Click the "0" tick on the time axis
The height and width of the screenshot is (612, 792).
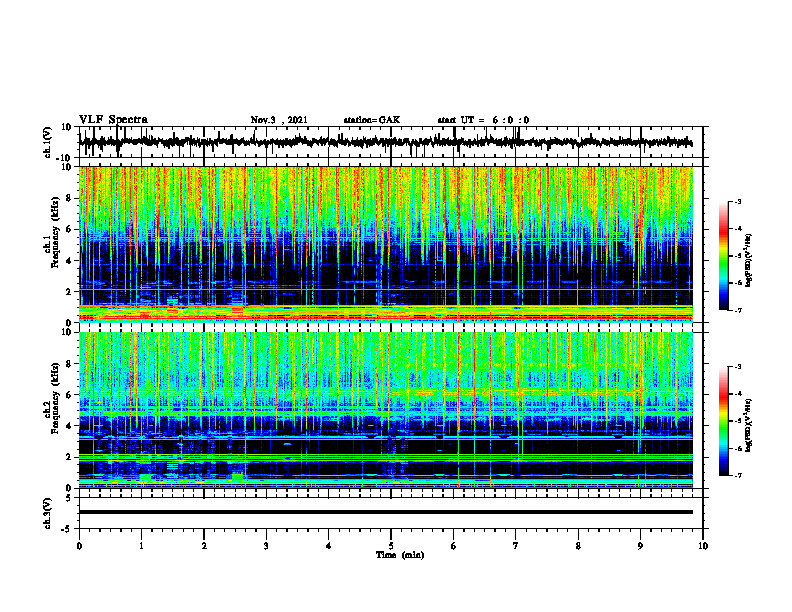click(x=79, y=546)
